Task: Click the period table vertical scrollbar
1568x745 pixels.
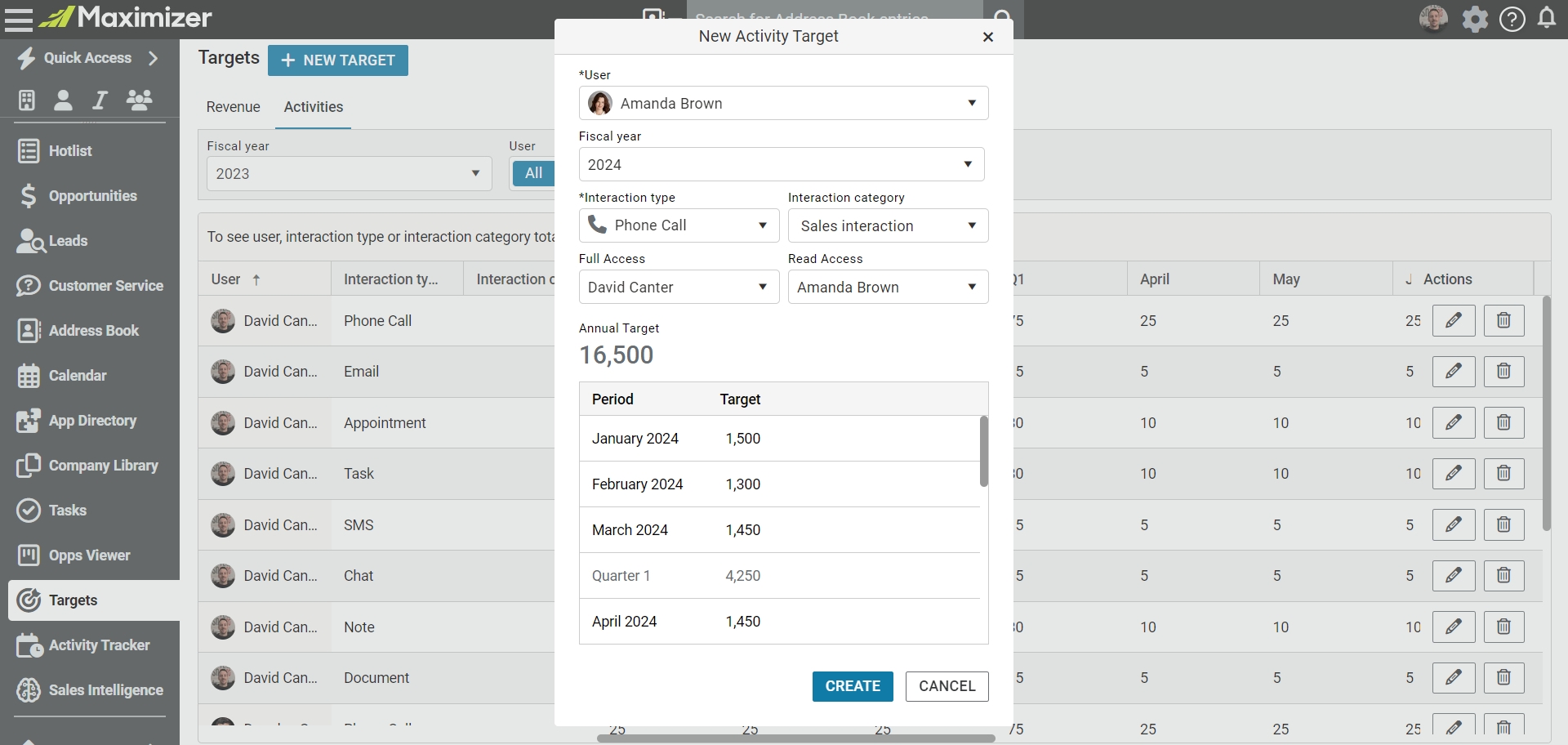Action: click(984, 451)
